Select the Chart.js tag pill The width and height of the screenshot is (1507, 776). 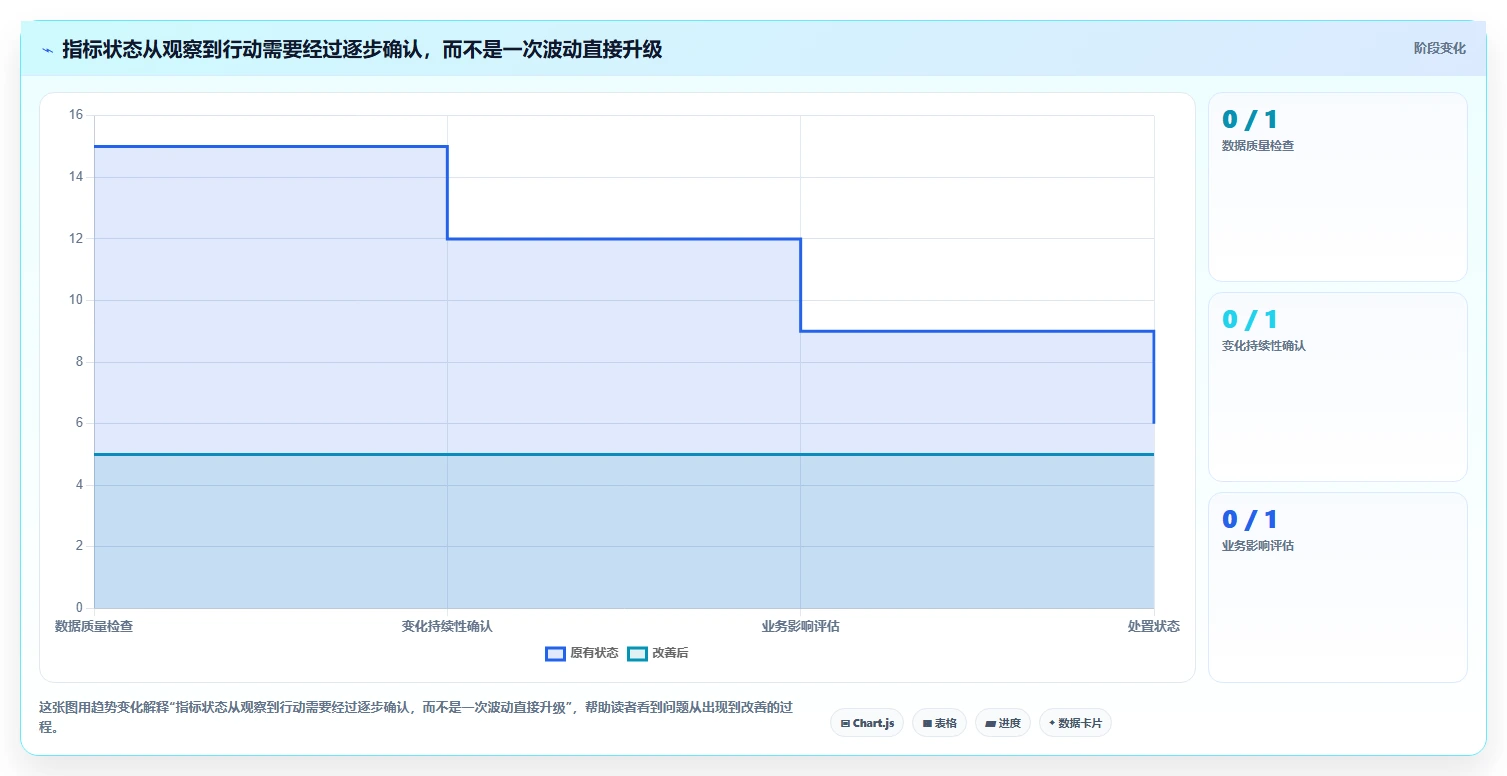tap(867, 723)
